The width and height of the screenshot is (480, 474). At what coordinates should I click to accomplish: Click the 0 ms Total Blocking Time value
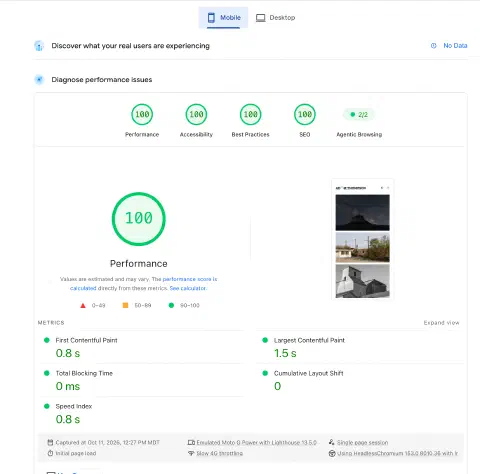tap(68, 386)
